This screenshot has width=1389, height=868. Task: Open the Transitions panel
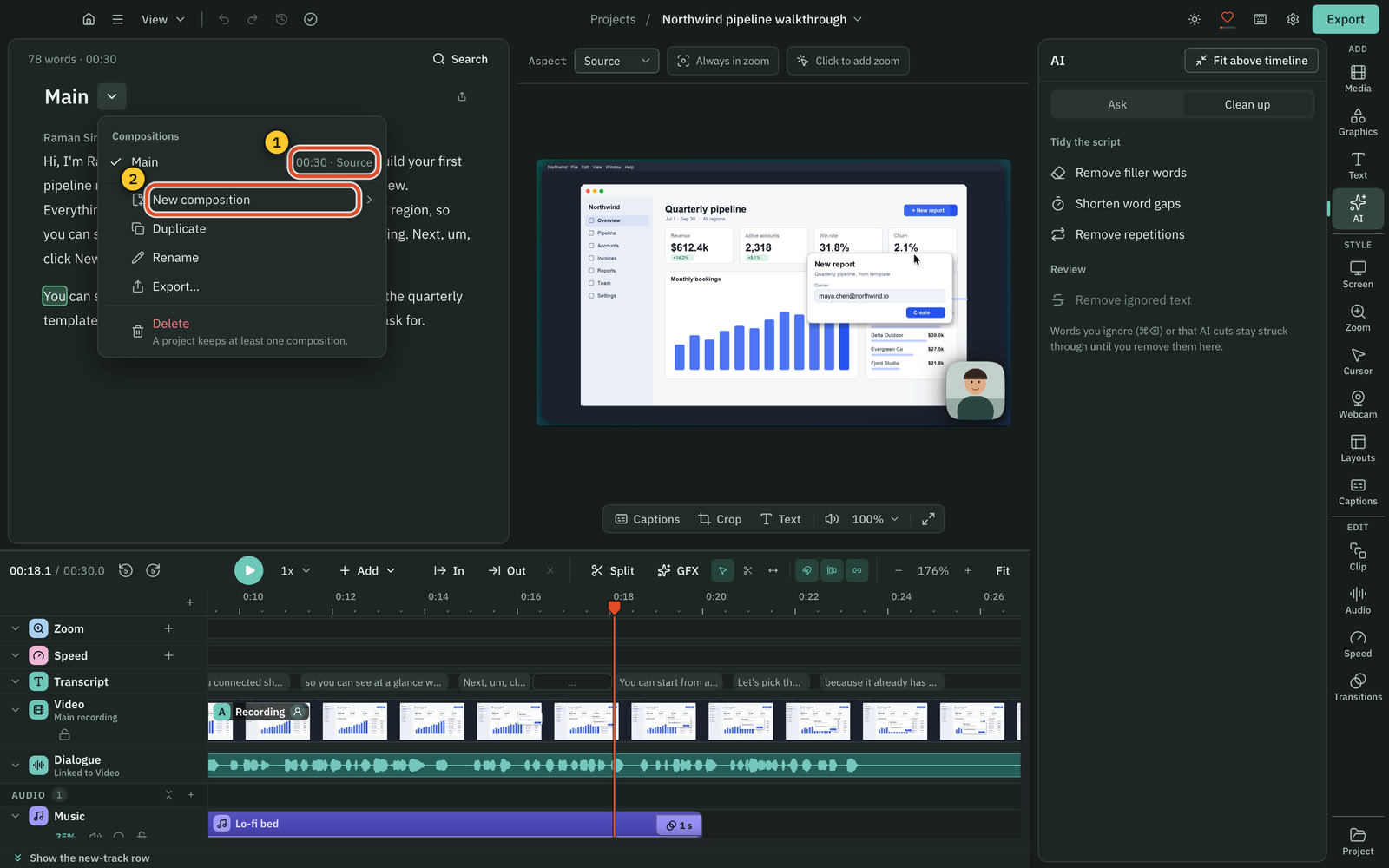point(1358,687)
